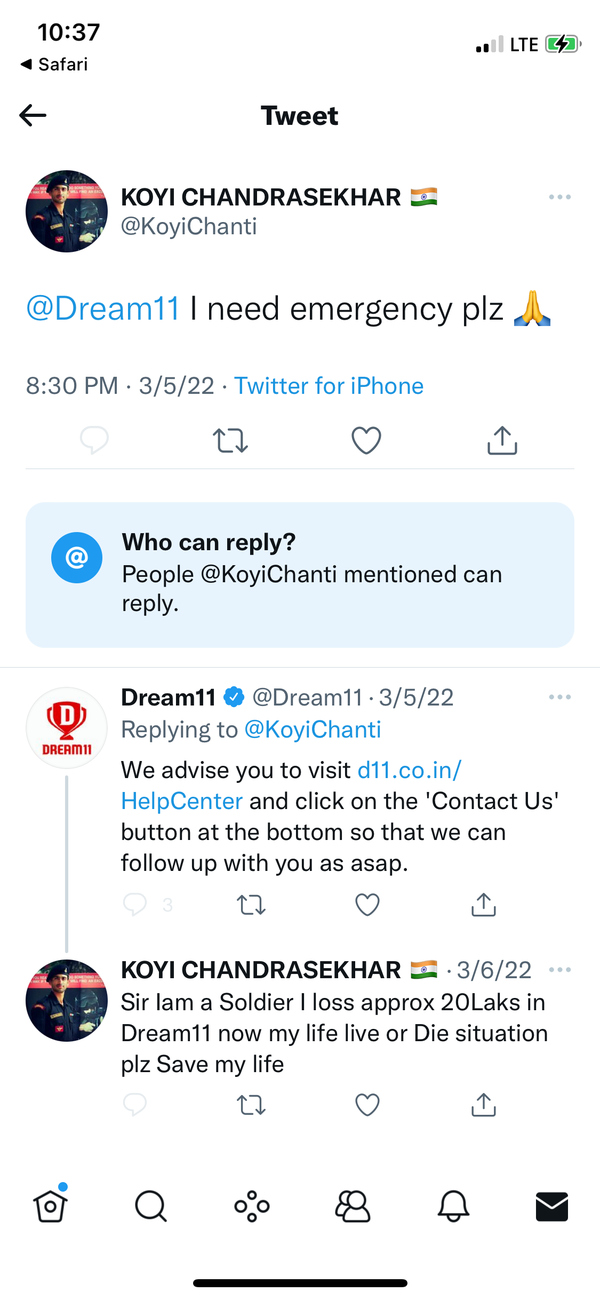Open more options on the Soldier reply

[560, 970]
